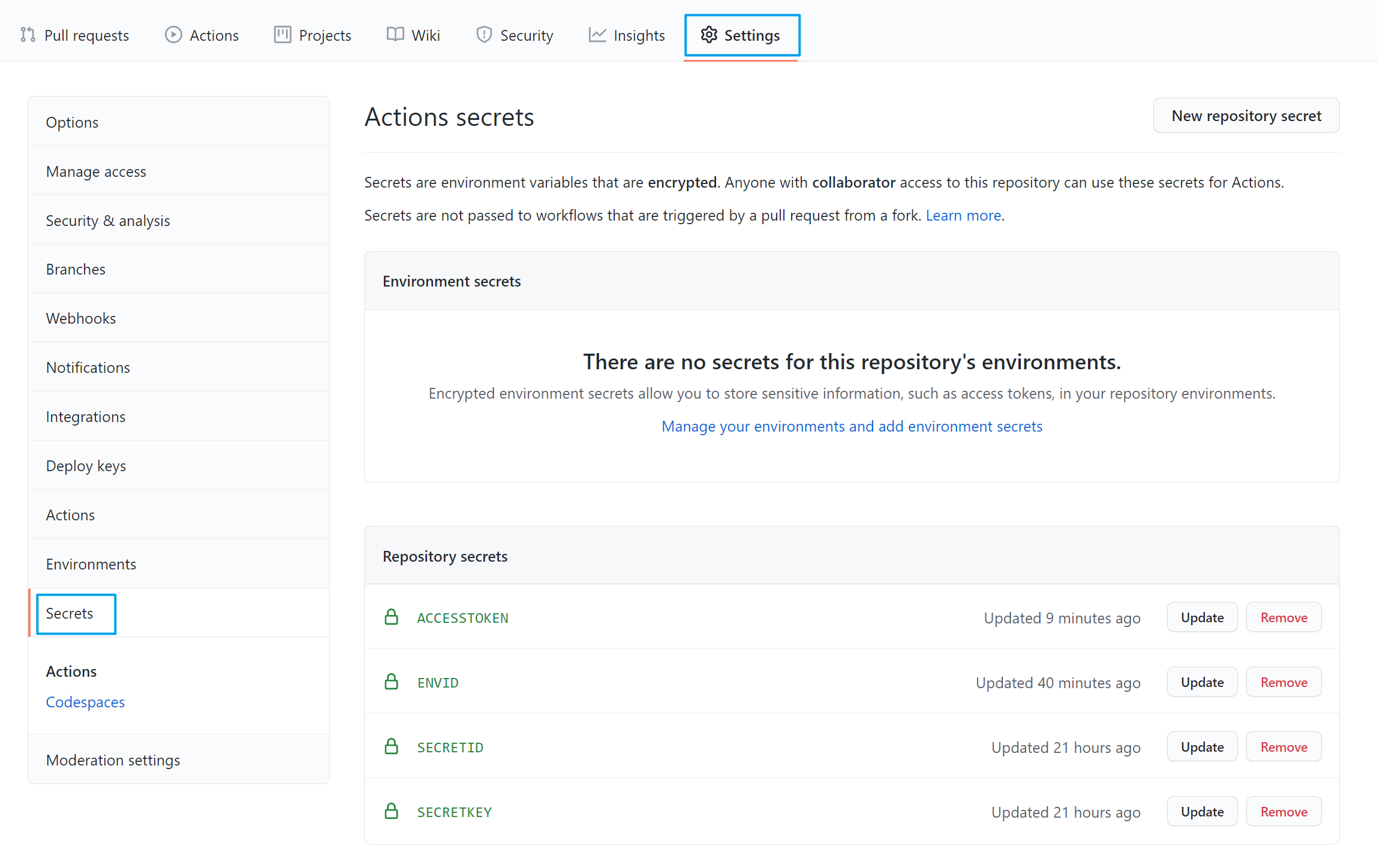The height and width of the screenshot is (868, 1377).
Task: Click the Settings gear icon
Action: click(x=709, y=35)
